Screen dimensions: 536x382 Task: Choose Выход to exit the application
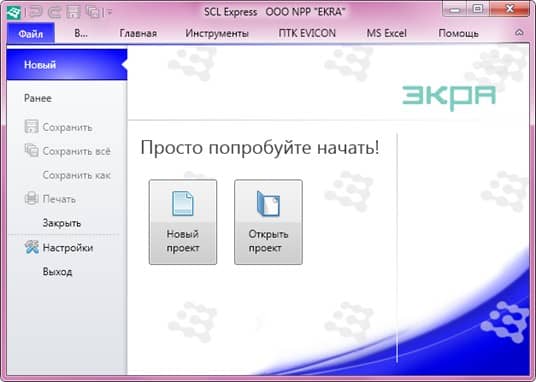(x=57, y=272)
